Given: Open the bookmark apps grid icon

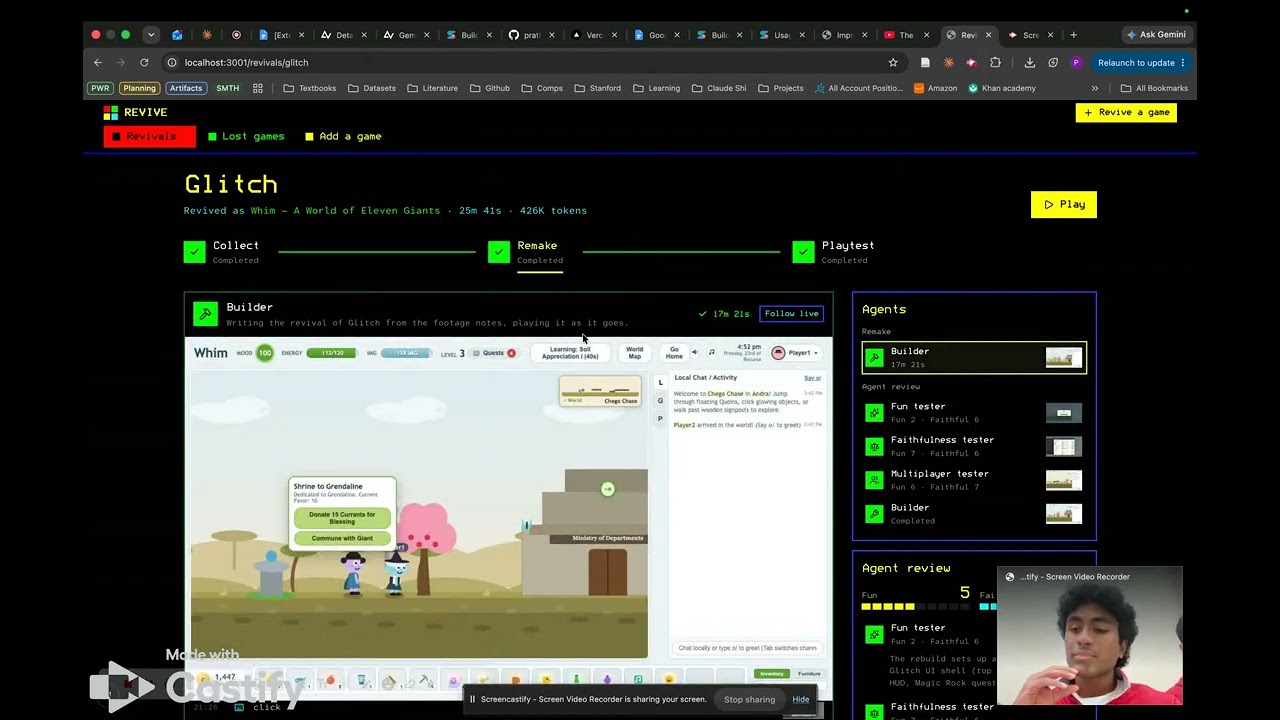Looking at the screenshot, I should tap(257, 88).
